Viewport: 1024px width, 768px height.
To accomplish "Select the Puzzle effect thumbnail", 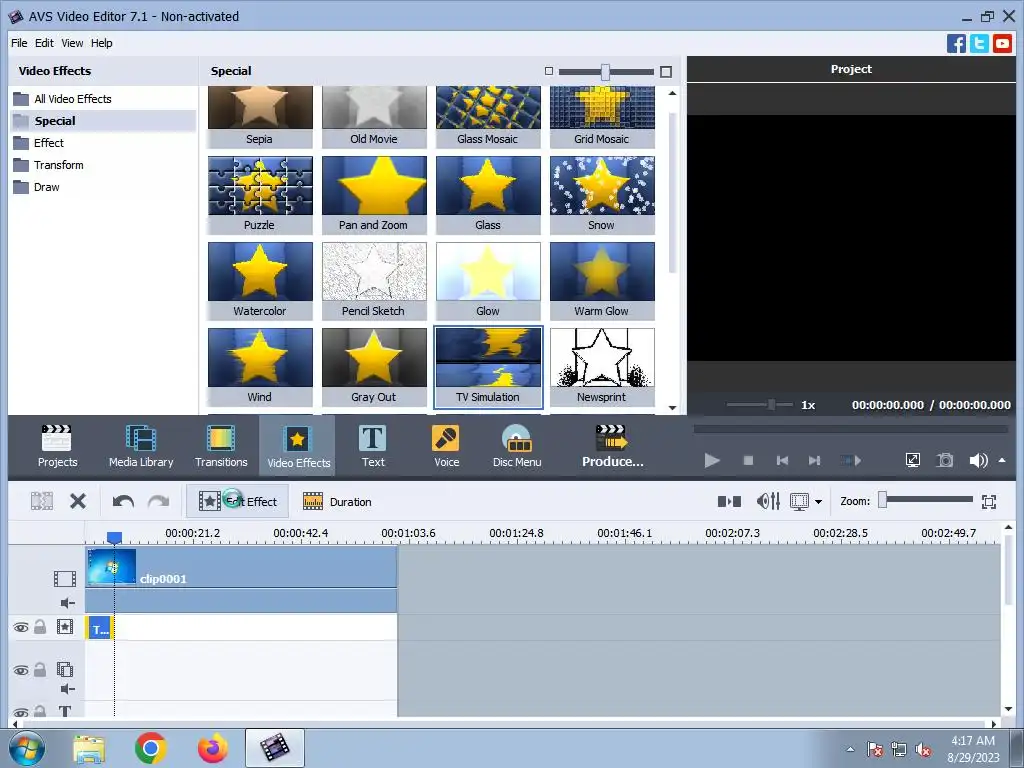I will pos(260,195).
